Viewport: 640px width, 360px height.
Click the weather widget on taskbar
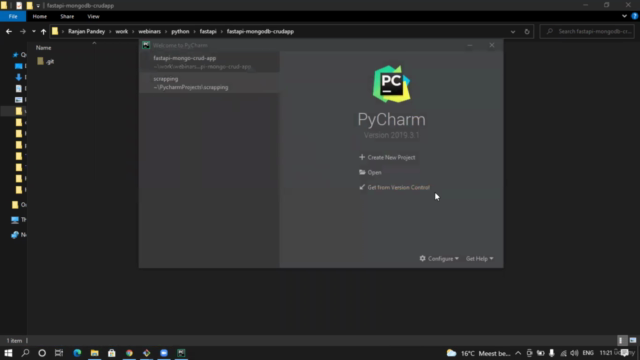tap(478, 353)
